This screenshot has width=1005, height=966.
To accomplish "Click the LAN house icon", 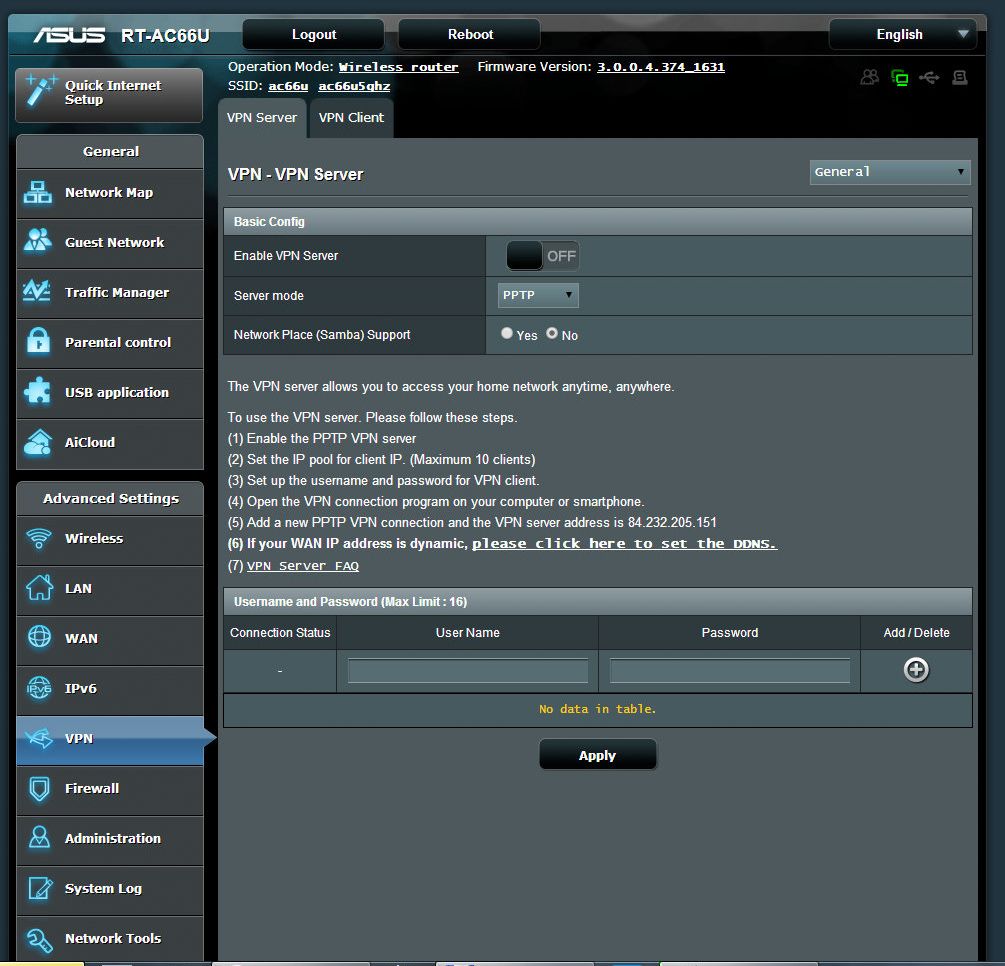I will 39,588.
